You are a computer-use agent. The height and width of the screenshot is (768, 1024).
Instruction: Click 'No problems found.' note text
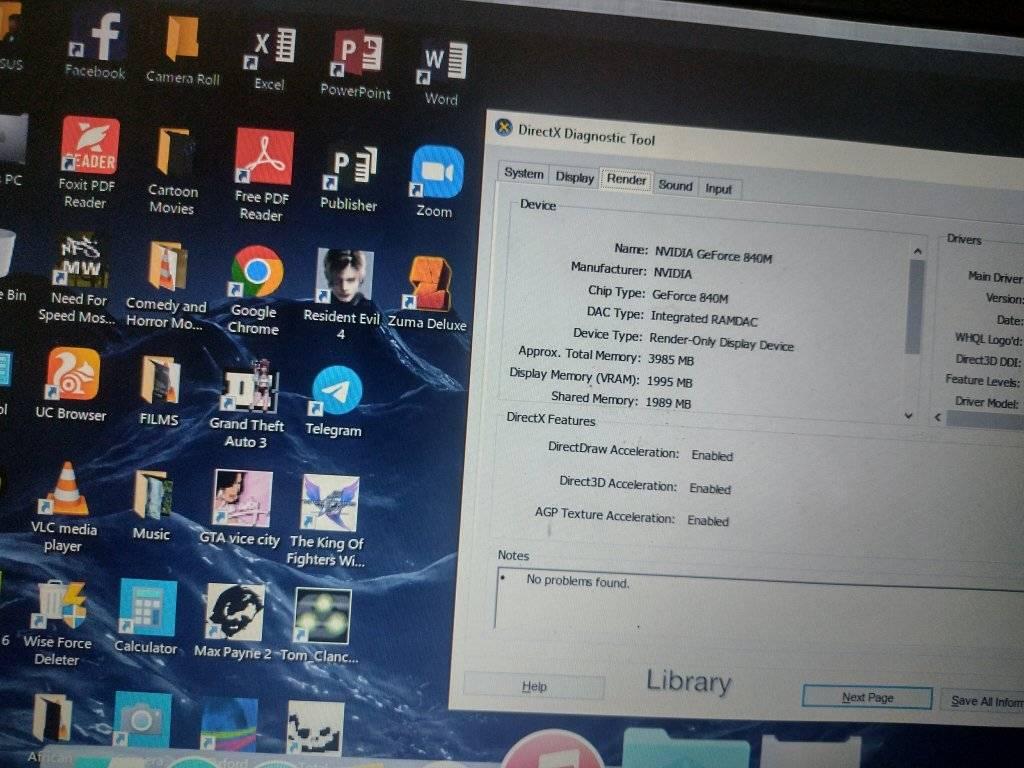point(578,581)
